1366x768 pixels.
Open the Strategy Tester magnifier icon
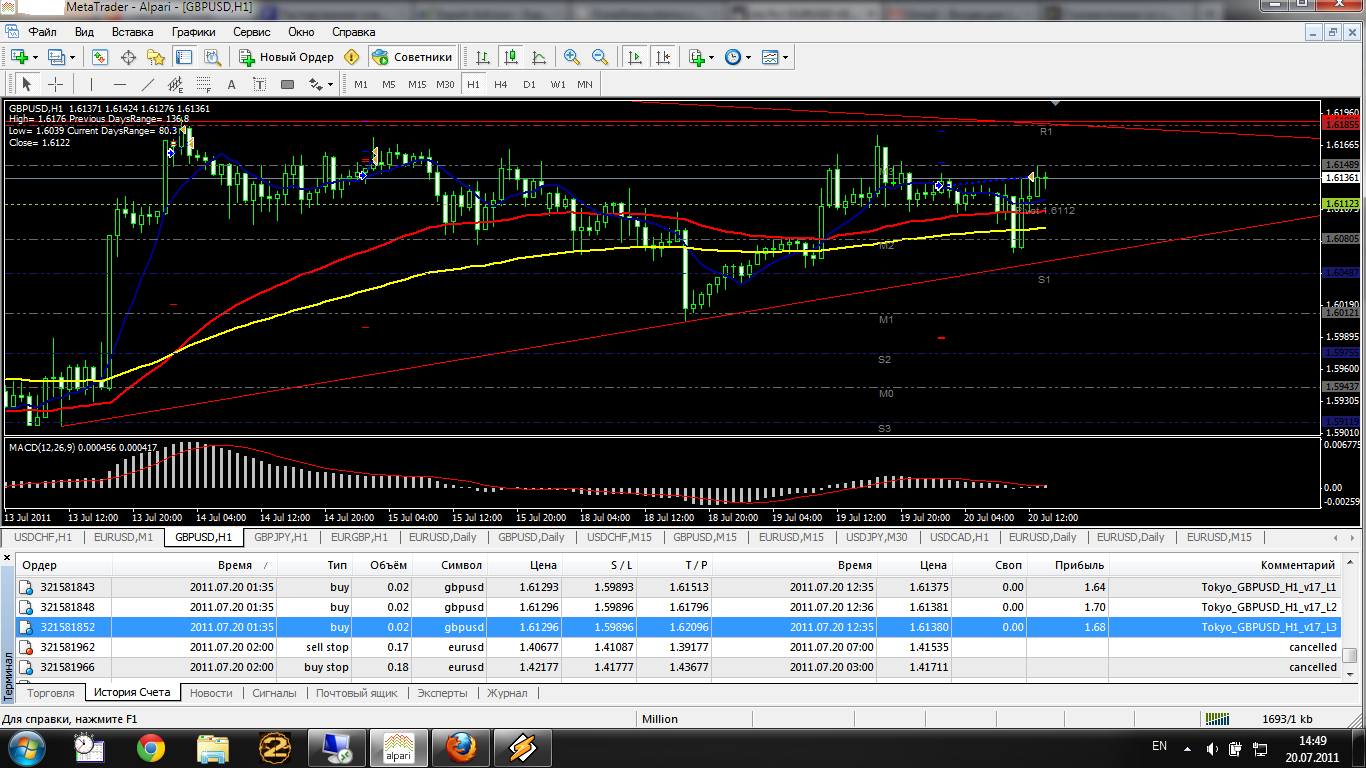point(211,57)
